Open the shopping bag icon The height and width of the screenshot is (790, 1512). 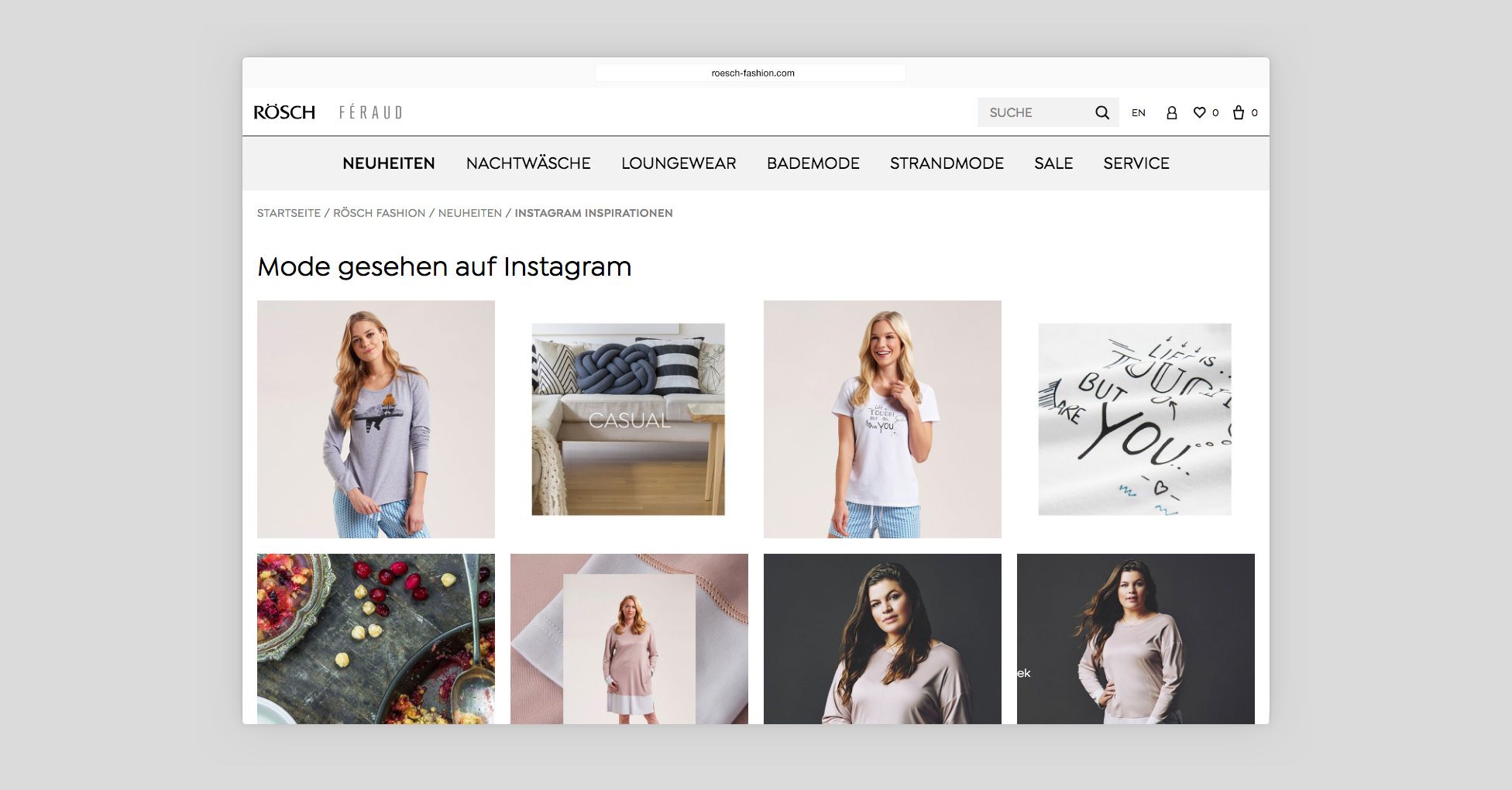(1239, 113)
